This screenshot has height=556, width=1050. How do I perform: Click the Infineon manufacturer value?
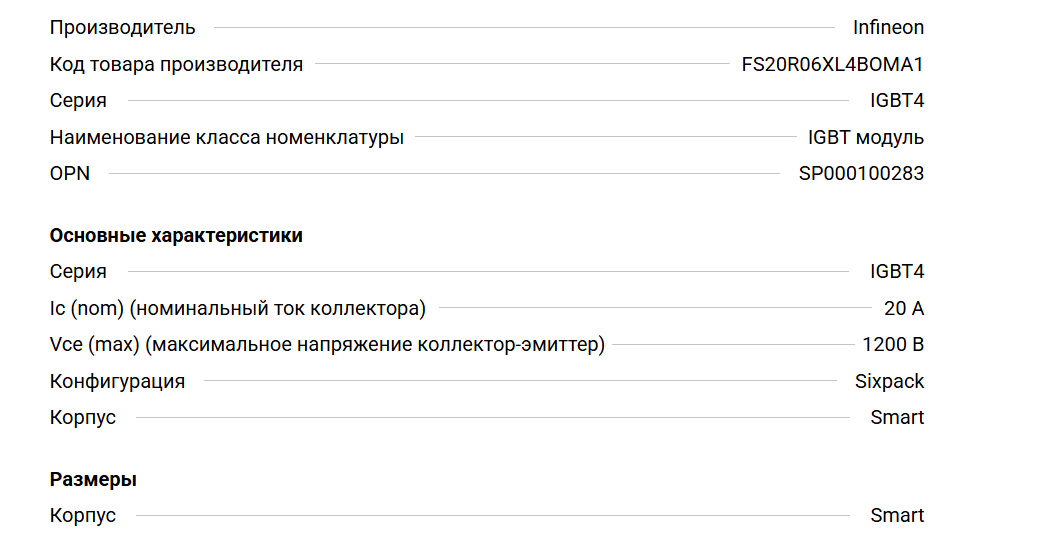tap(888, 28)
